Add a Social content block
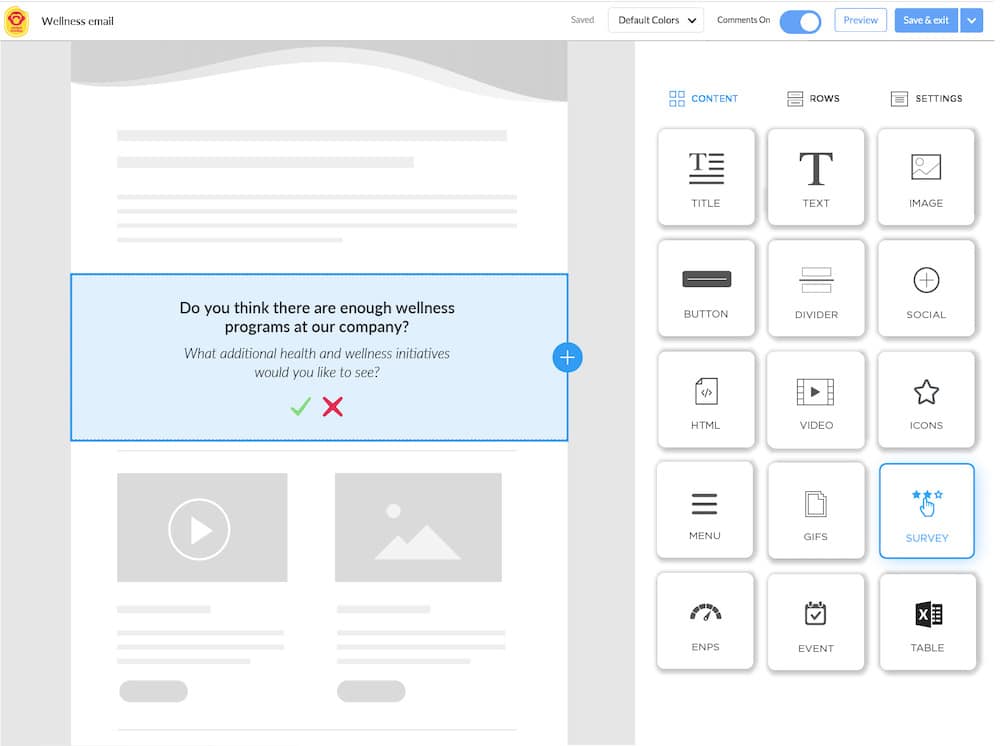 pos(926,288)
